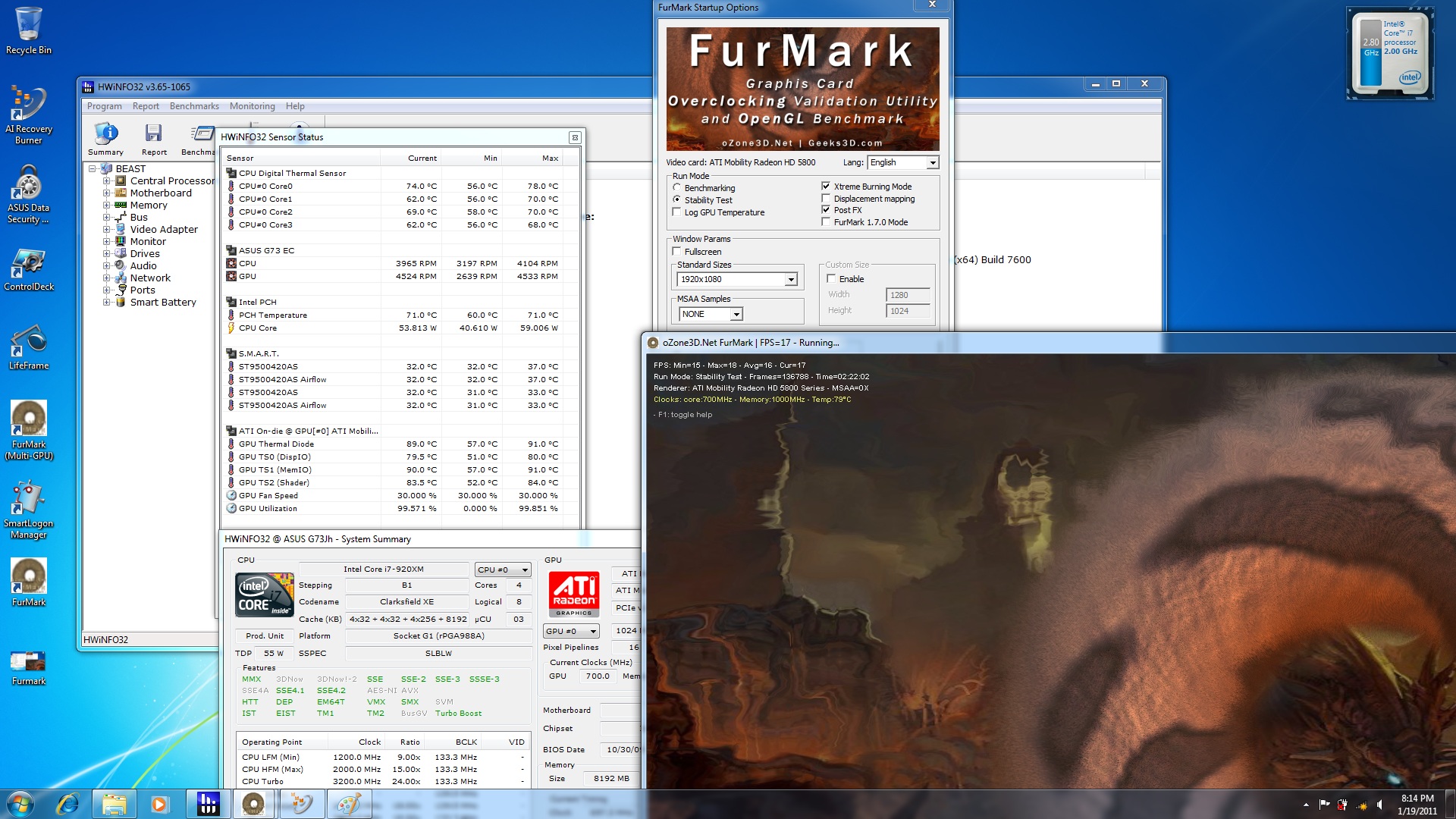Toggle Log GPU Temperature checkbox
The width and height of the screenshot is (1456, 819).
(676, 212)
